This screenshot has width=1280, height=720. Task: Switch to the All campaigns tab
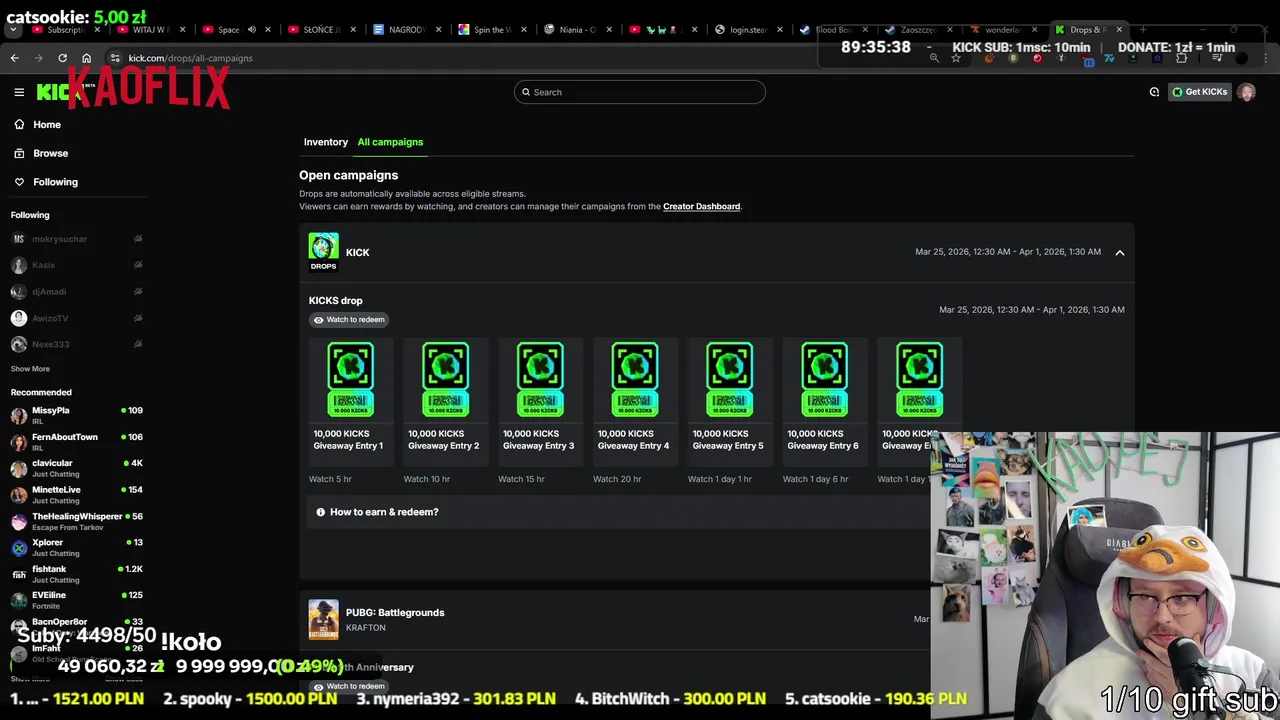(x=390, y=142)
